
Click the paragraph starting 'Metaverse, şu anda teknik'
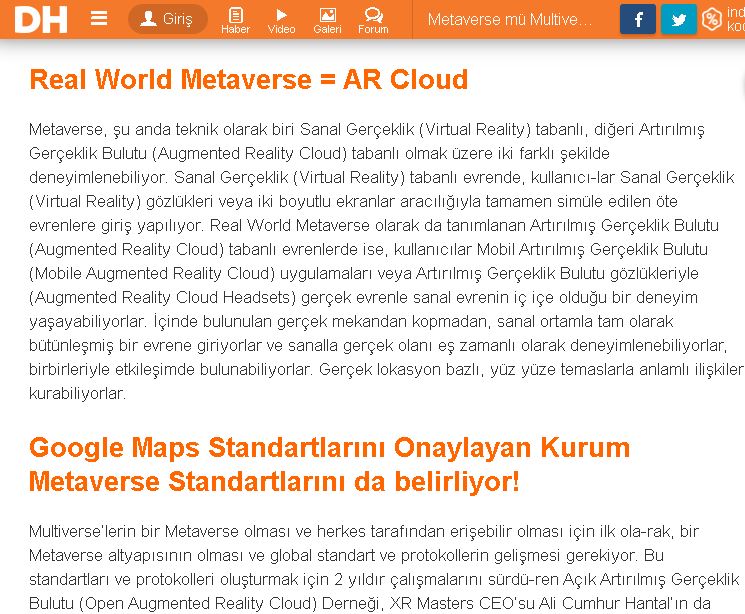[380, 261]
